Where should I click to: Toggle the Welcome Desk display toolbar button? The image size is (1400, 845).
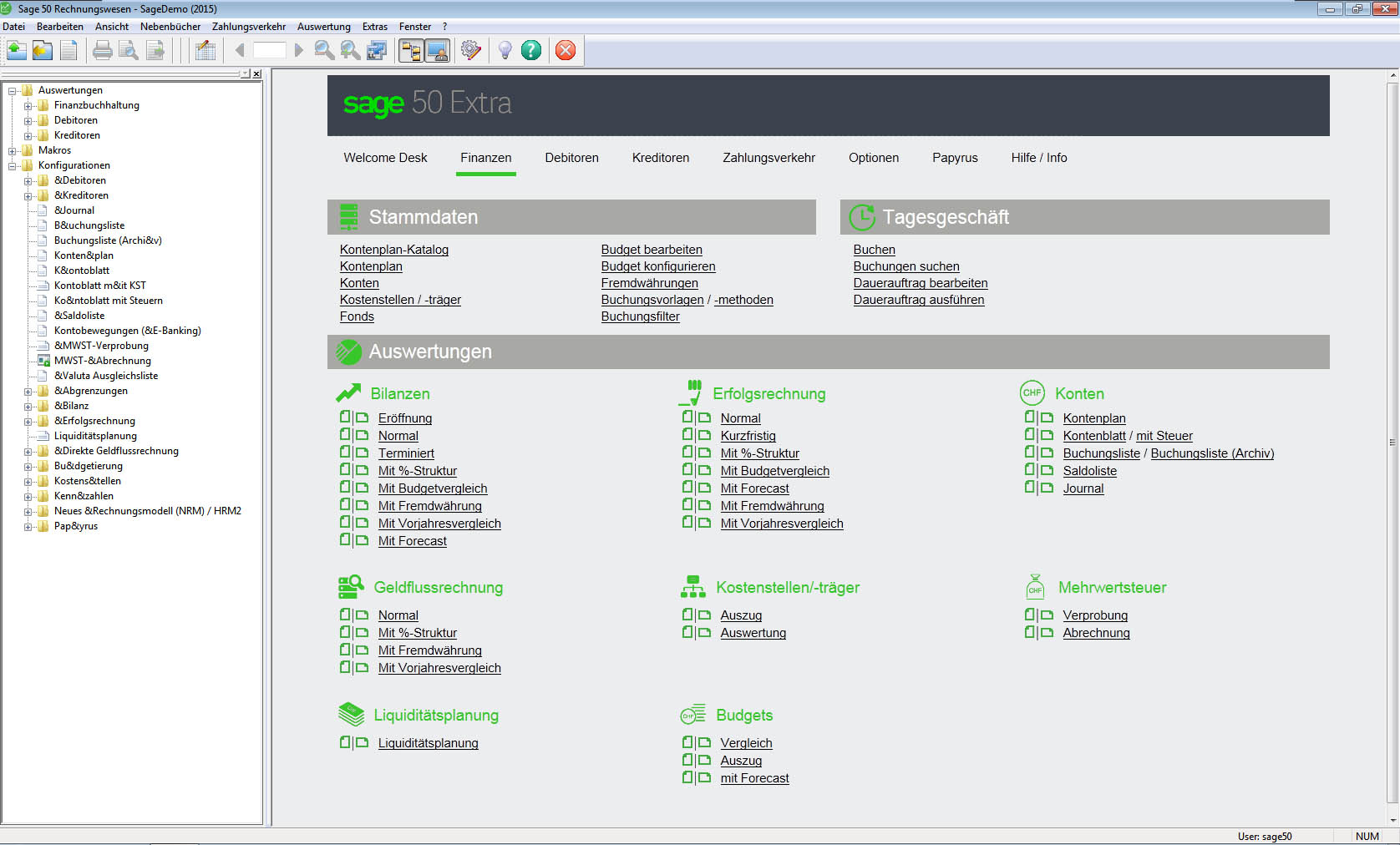pos(438,51)
